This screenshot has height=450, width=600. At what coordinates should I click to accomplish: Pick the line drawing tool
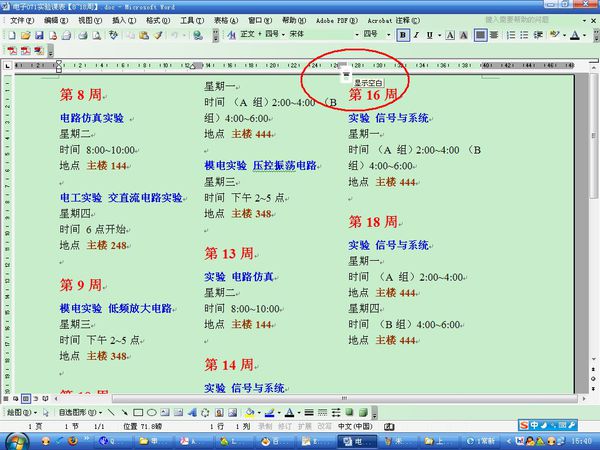tap(111, 412)
